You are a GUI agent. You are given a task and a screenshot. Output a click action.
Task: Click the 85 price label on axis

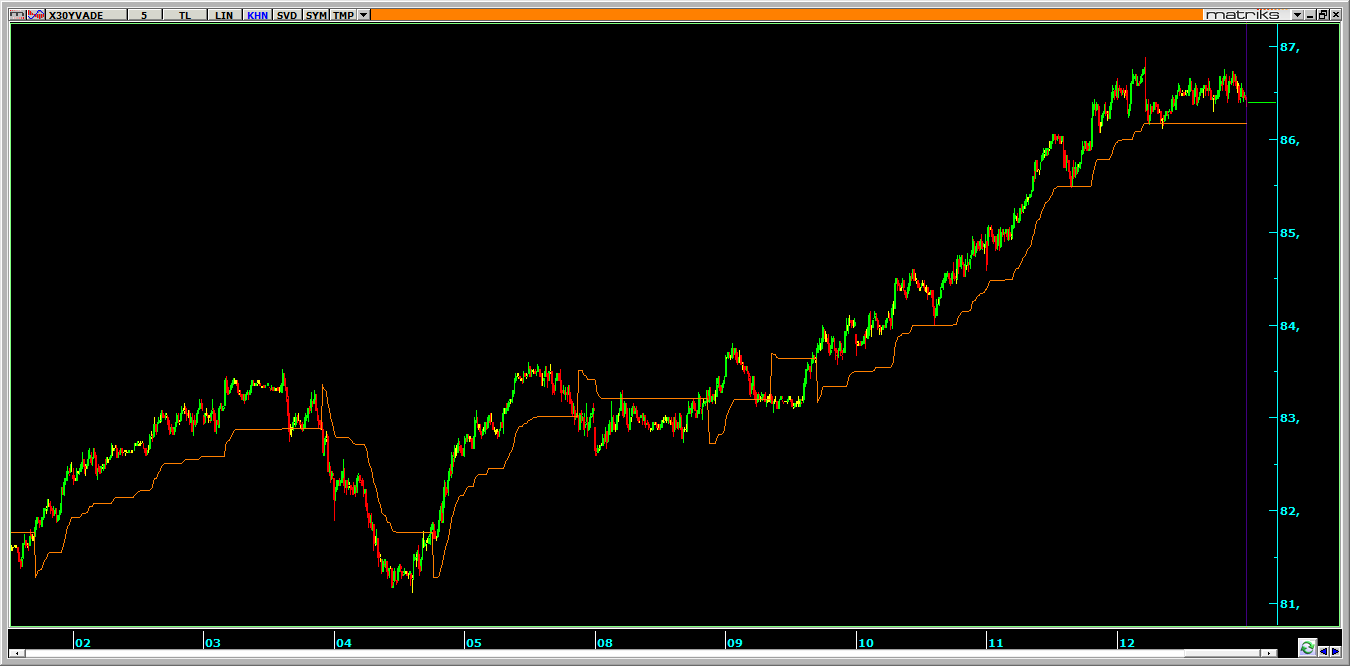pos(1290,233)
